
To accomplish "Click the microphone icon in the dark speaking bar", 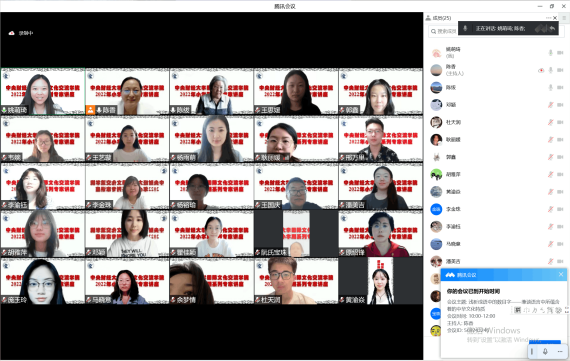I will (465, 28).
